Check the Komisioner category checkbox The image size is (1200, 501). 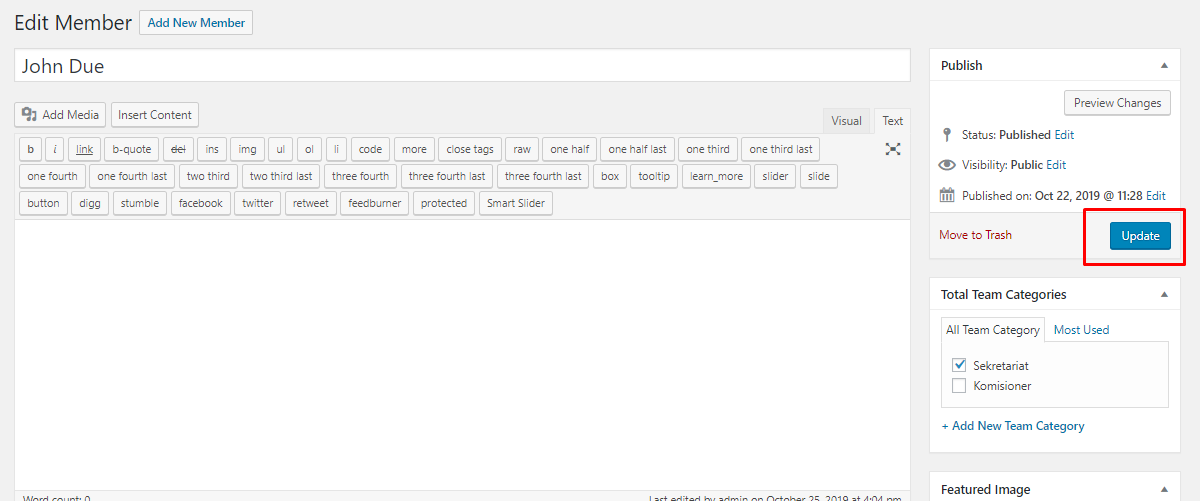point(959,385)
